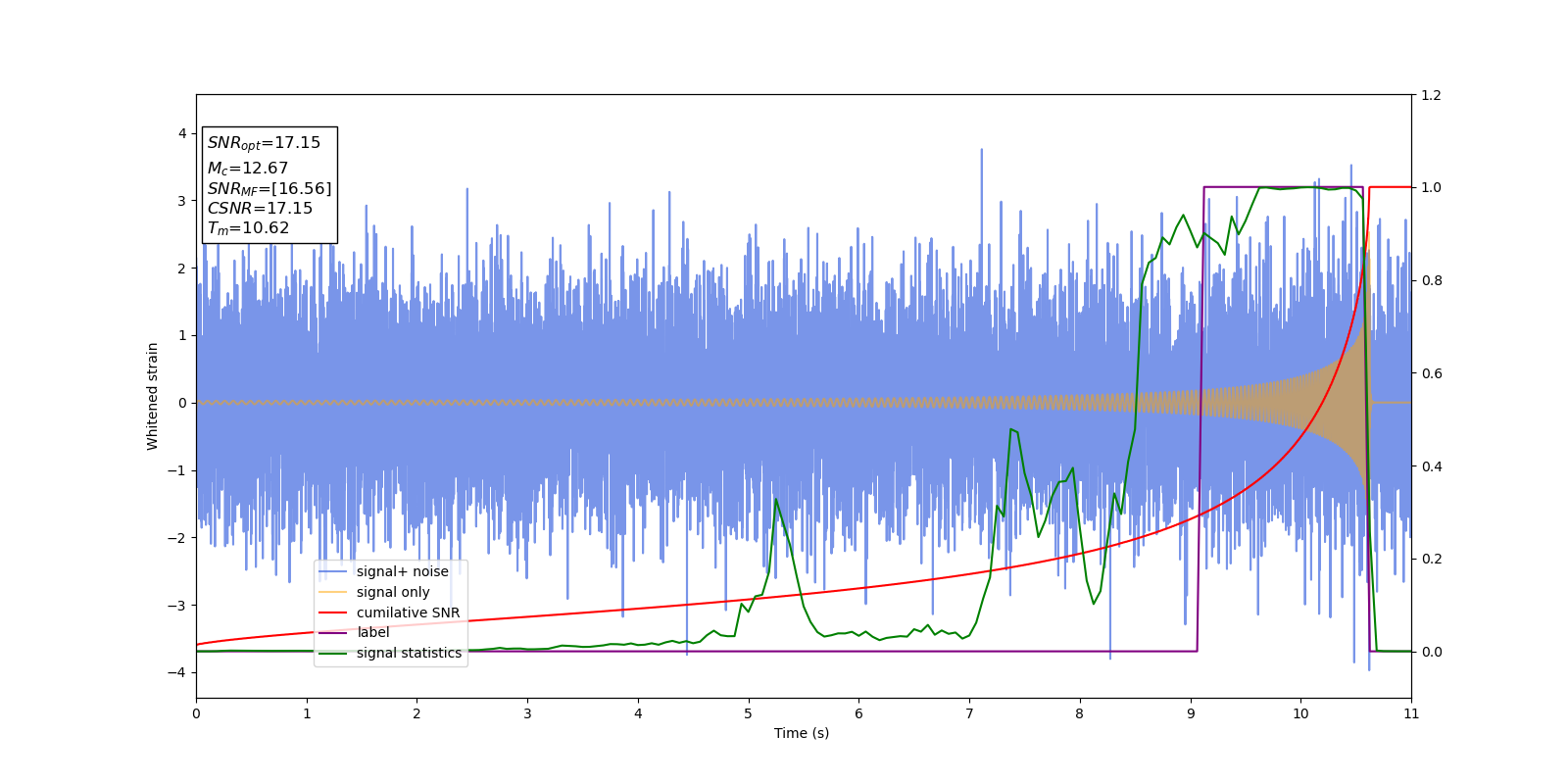Screen dimensions: 1568x784
Task: Click the SNRMF=[16.56] annotation text
Action: (269, 188)
